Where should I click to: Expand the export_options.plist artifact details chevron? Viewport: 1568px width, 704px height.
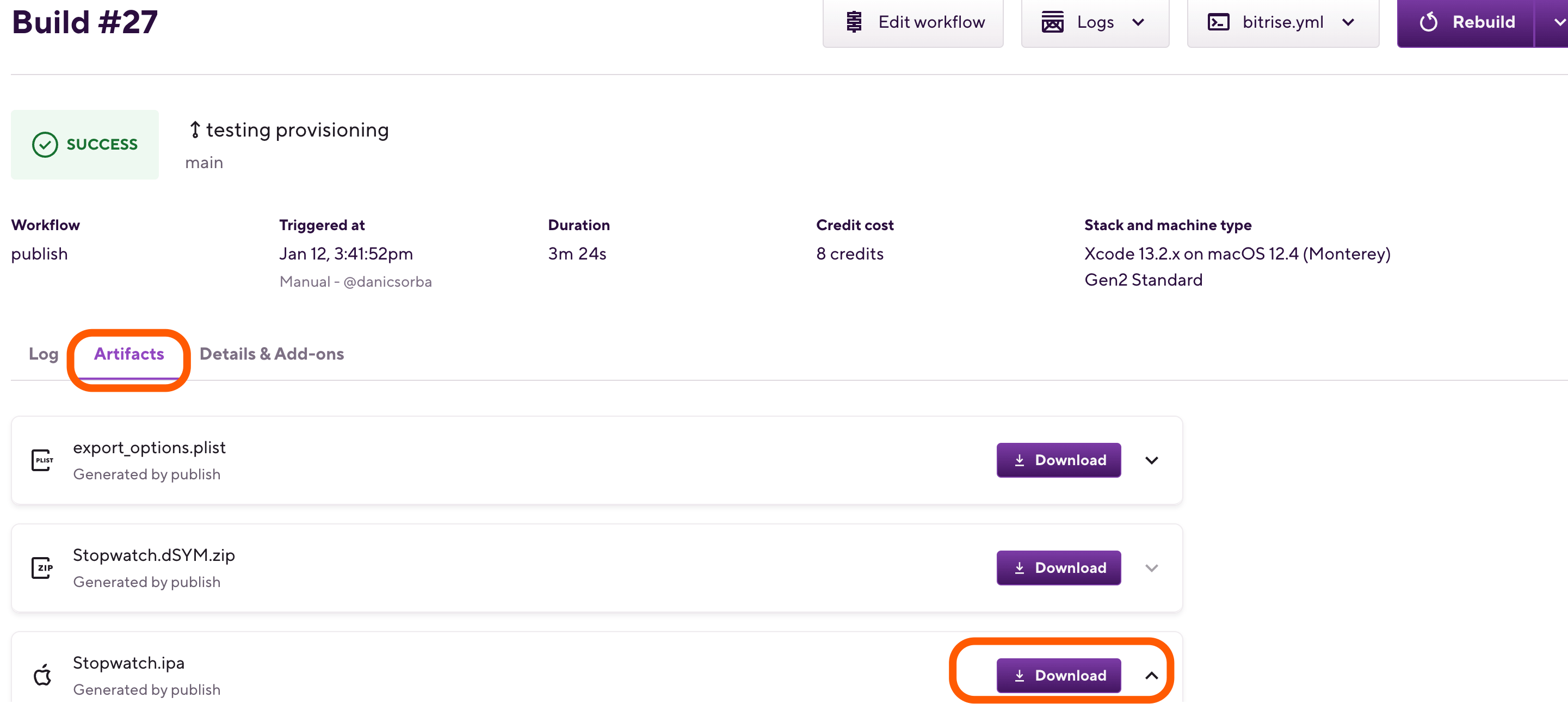coord(1152,460)
